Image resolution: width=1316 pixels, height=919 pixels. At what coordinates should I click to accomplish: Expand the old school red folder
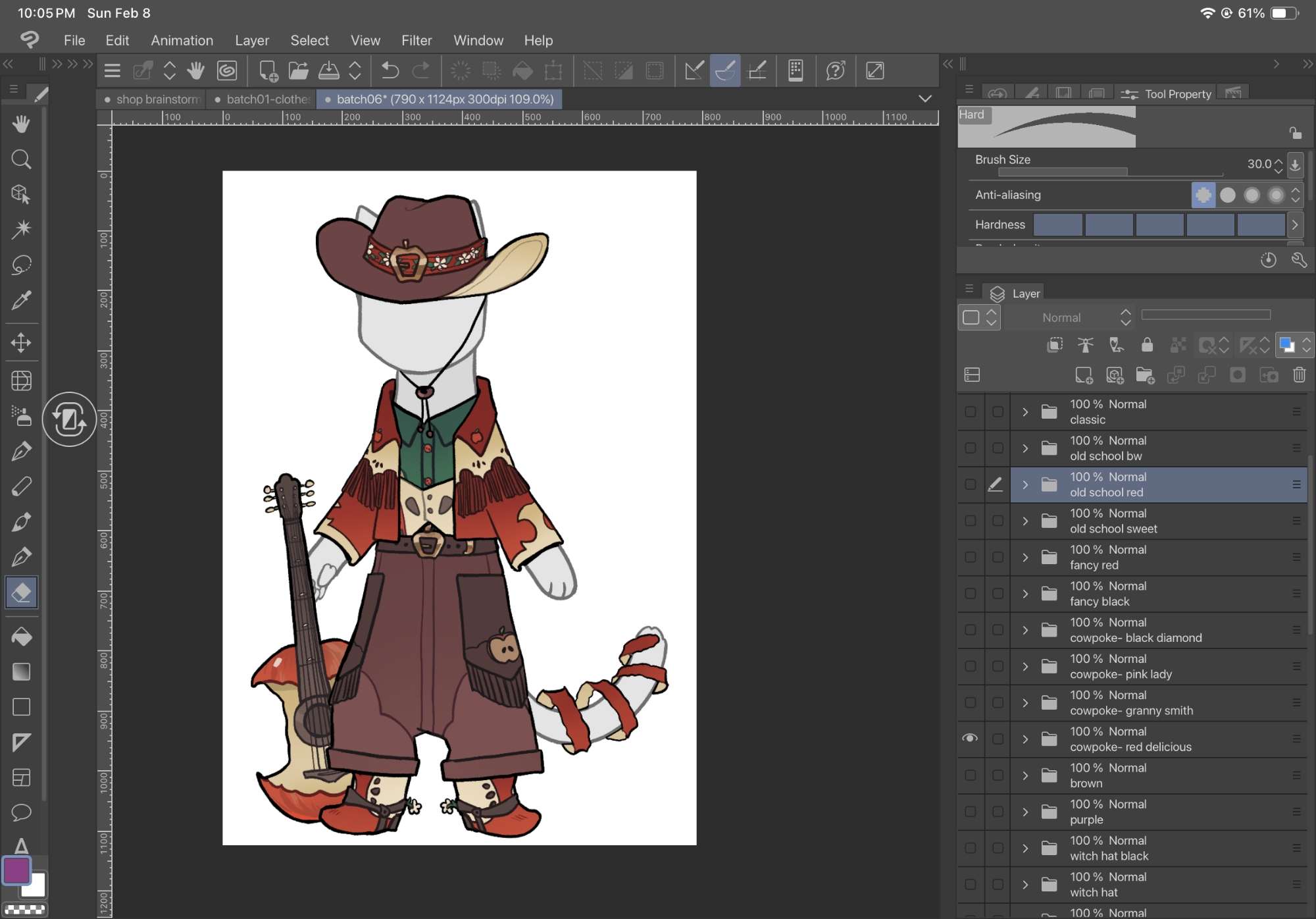[x=1025, y=485]
